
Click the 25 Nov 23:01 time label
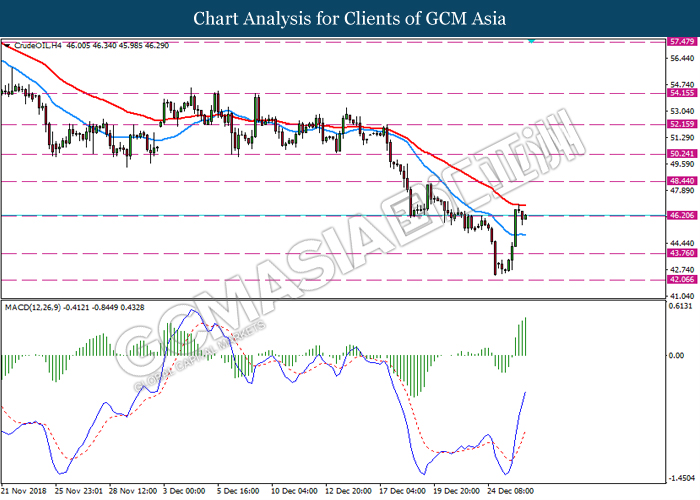(x=79, y=491)
